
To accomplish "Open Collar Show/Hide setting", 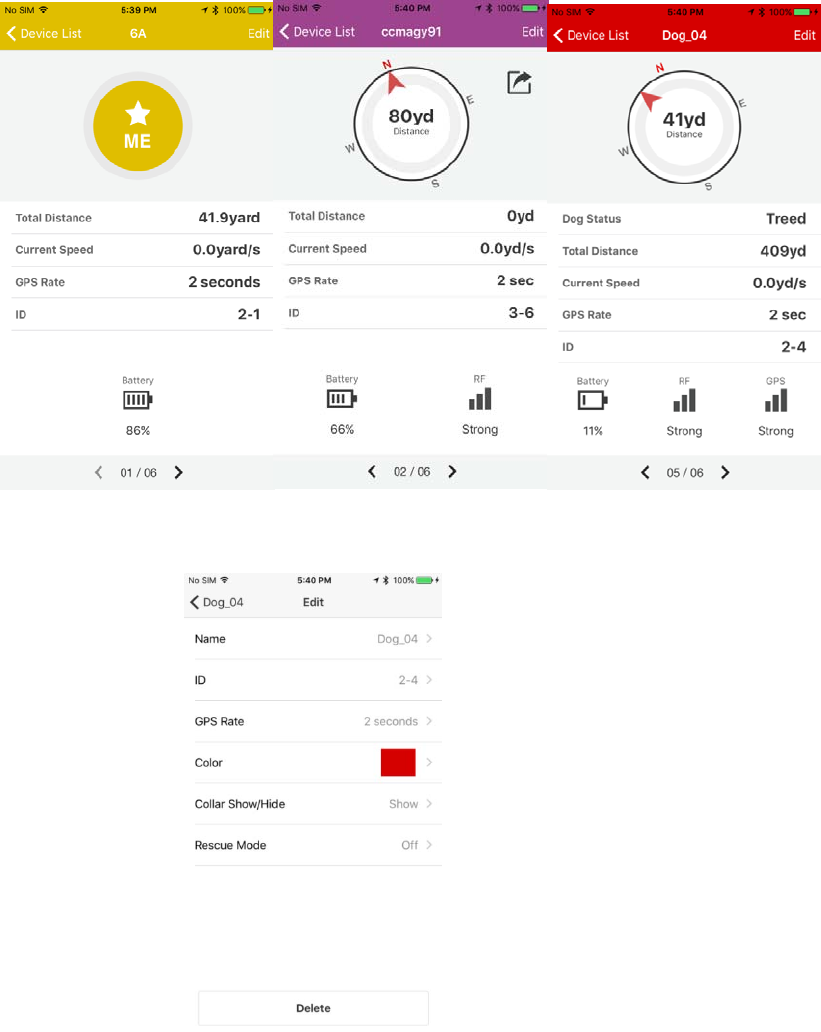I will (318, 804).
